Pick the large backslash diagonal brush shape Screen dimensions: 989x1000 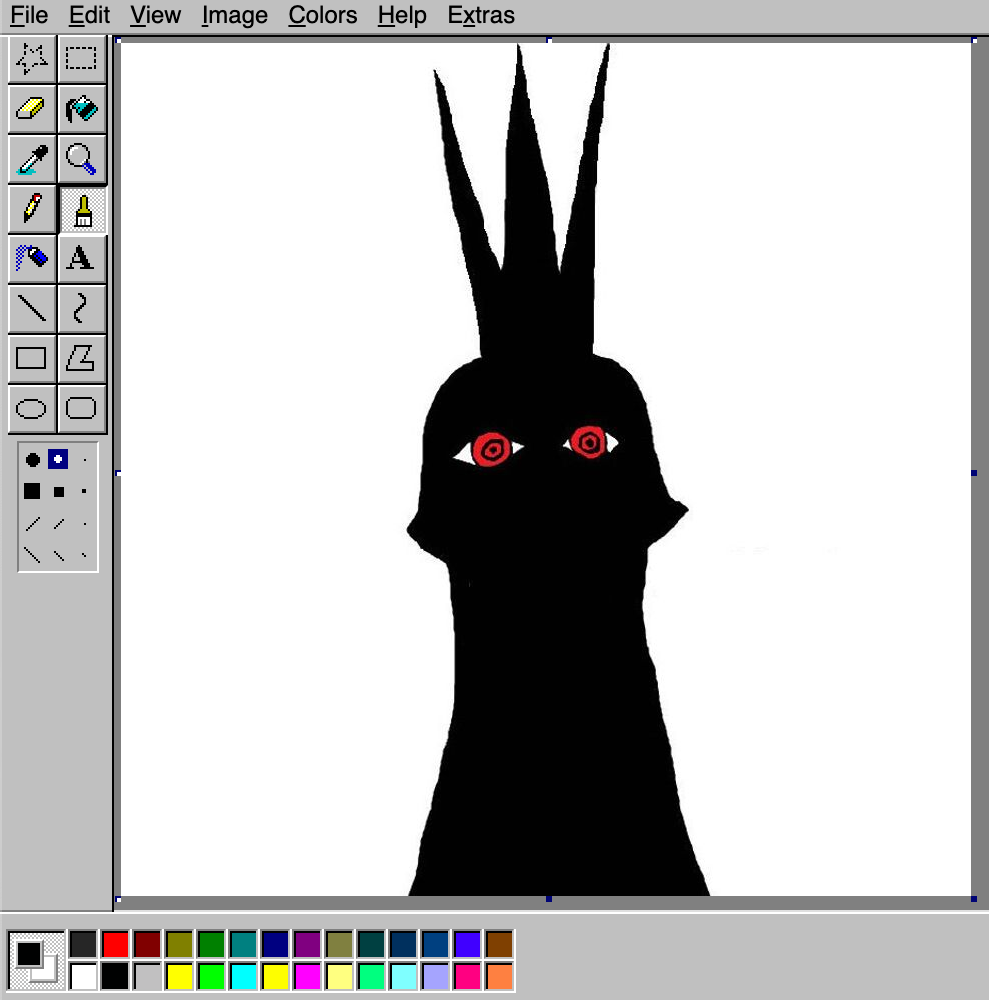coord(32,554)
